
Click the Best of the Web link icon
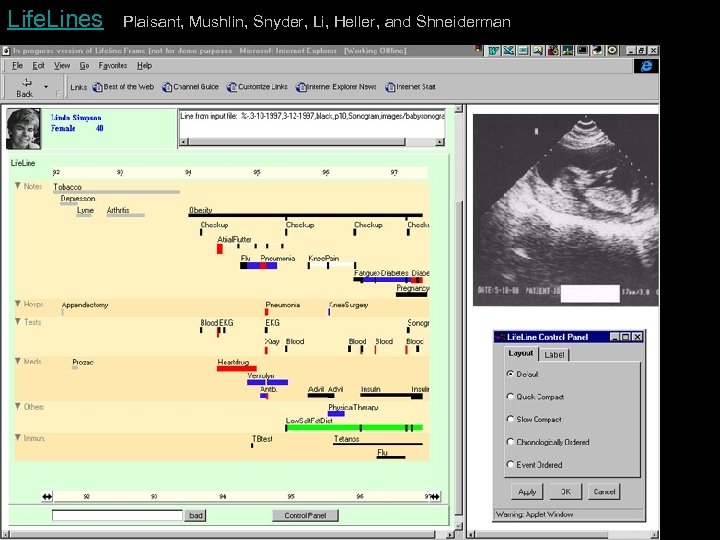point(97,87)
